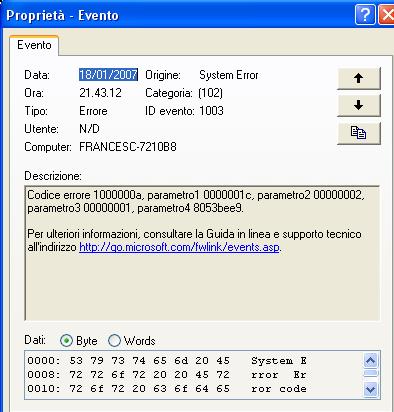Select the Evento tab
The image size is (394, 412).
coord(34,45)
